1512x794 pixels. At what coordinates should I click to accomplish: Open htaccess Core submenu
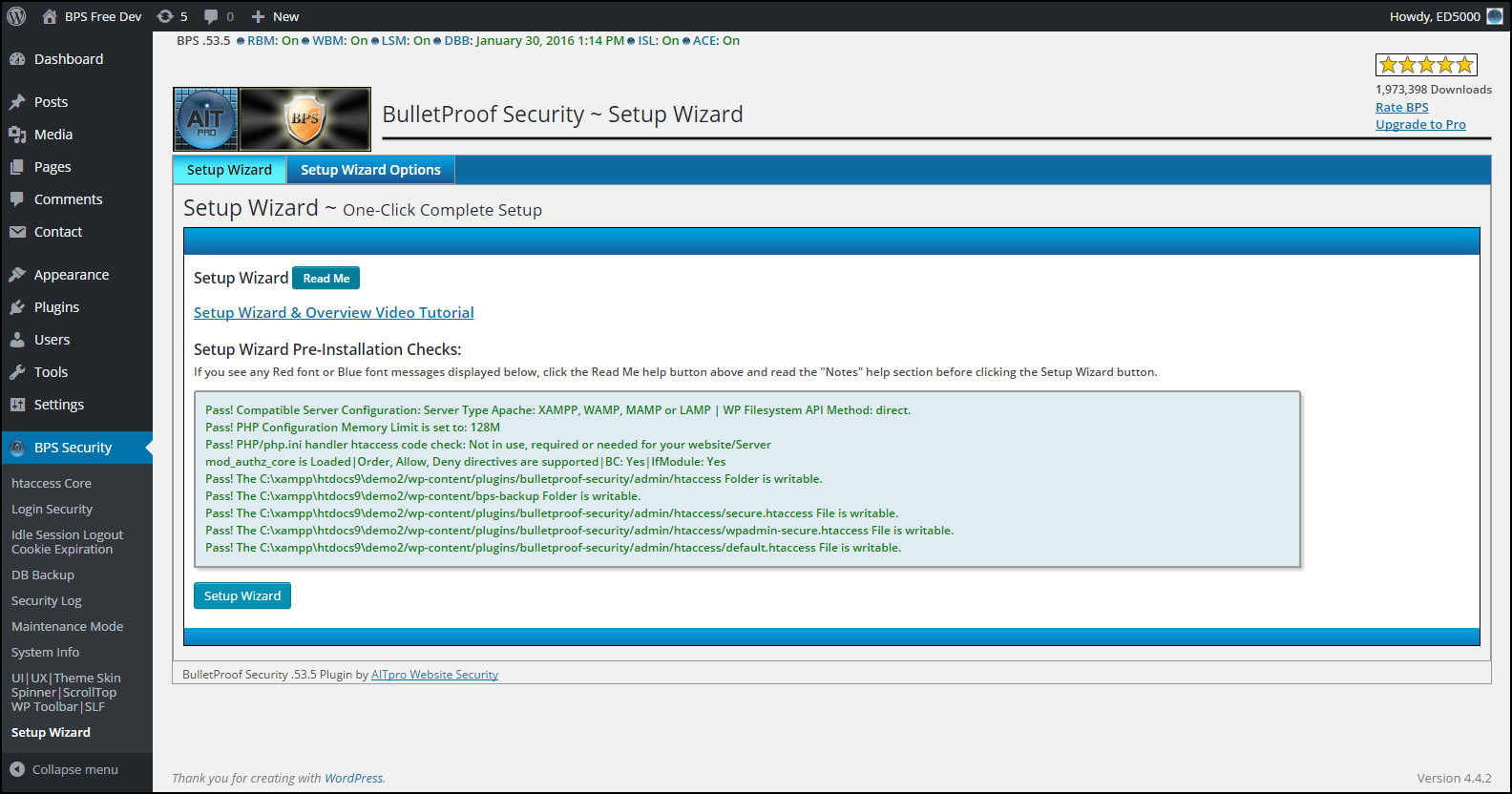[x=52, y=484]
